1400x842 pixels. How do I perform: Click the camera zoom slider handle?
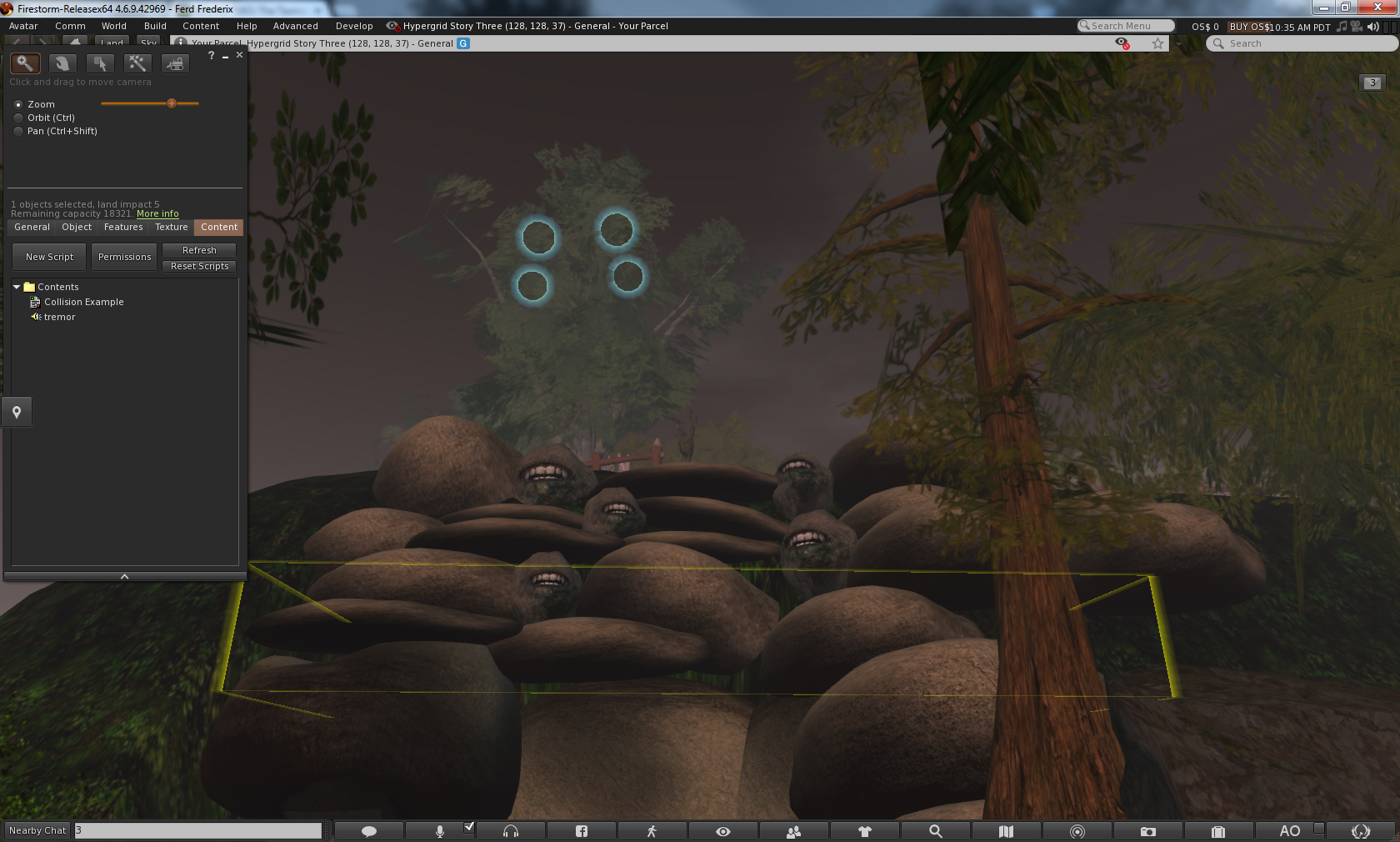[x=172, y=103]
